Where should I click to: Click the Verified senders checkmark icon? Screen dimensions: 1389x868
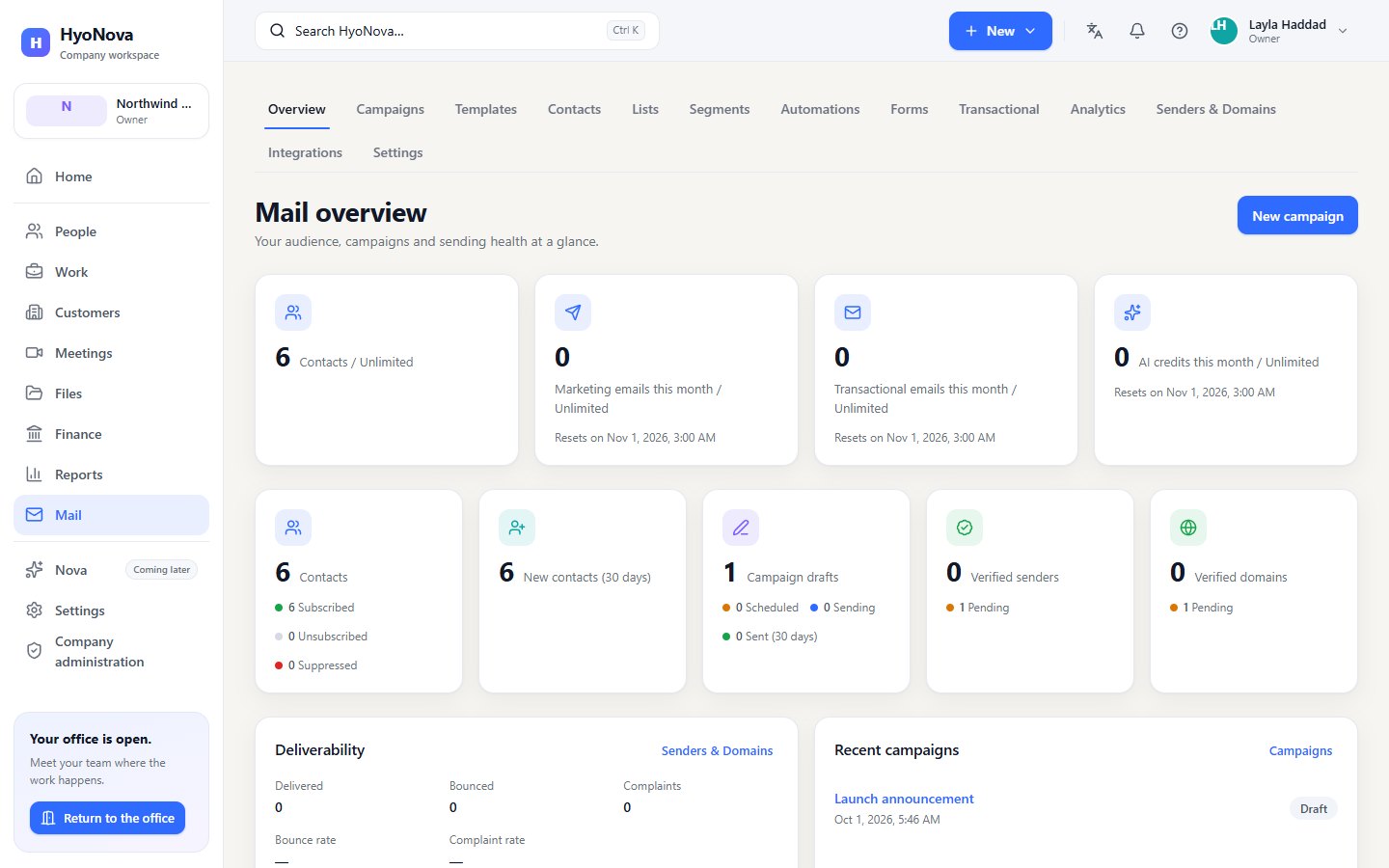(965, 528)
